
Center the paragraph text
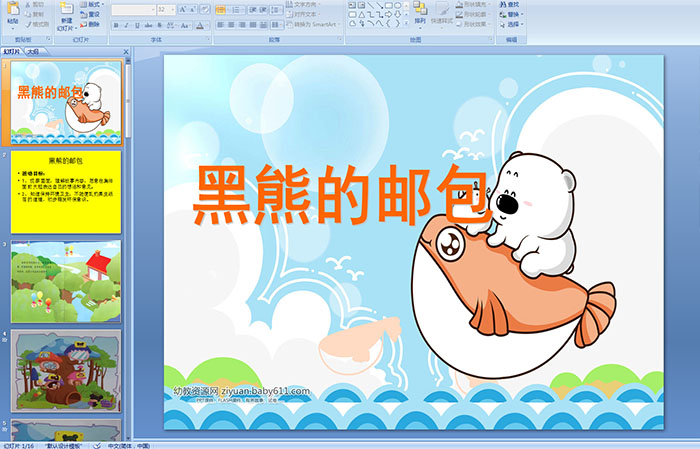231,25
